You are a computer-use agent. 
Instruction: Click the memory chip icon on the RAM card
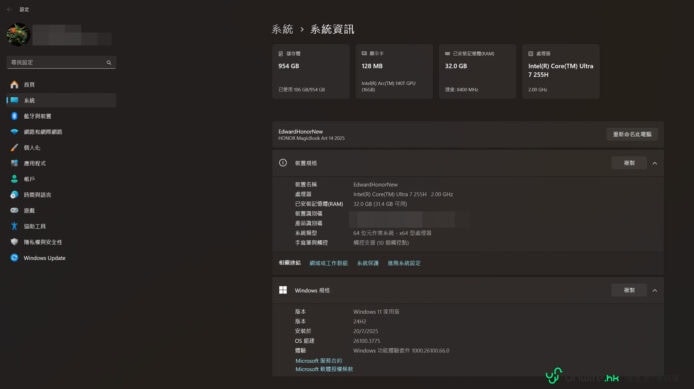click(x=447, y=54)
